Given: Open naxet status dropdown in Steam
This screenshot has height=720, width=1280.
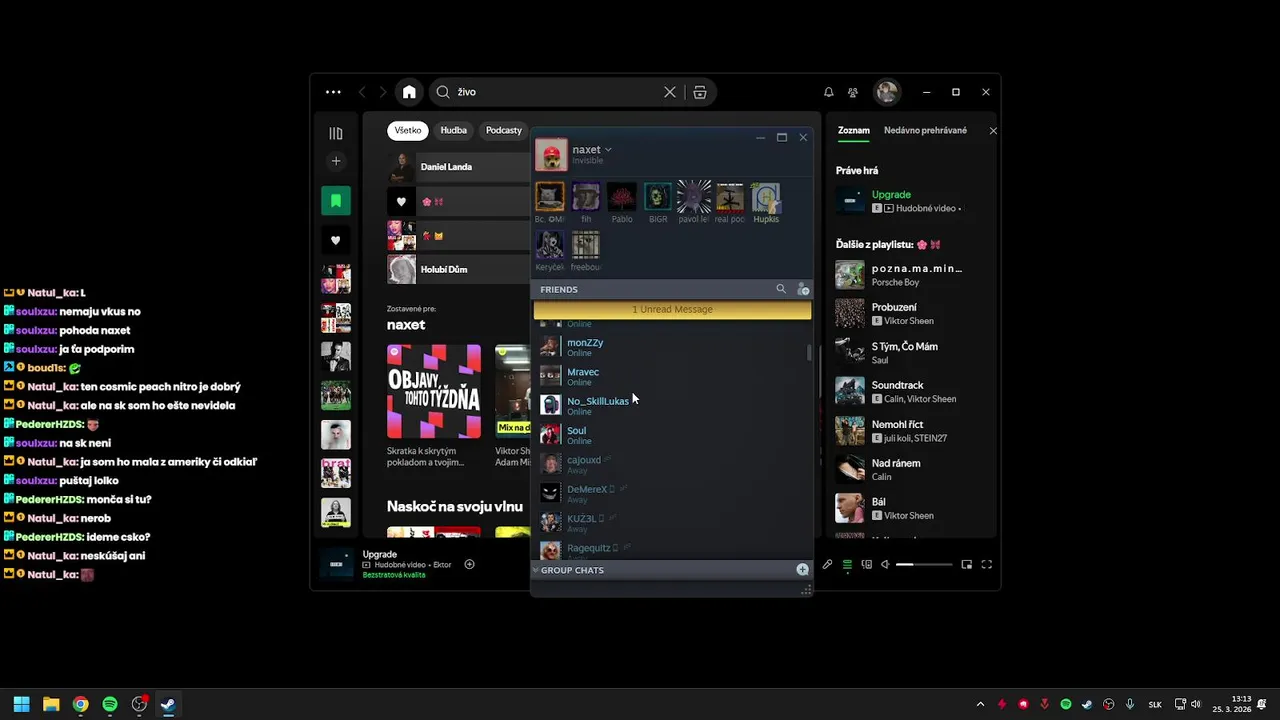Looking at the screenshot, I should coord(608,150).
